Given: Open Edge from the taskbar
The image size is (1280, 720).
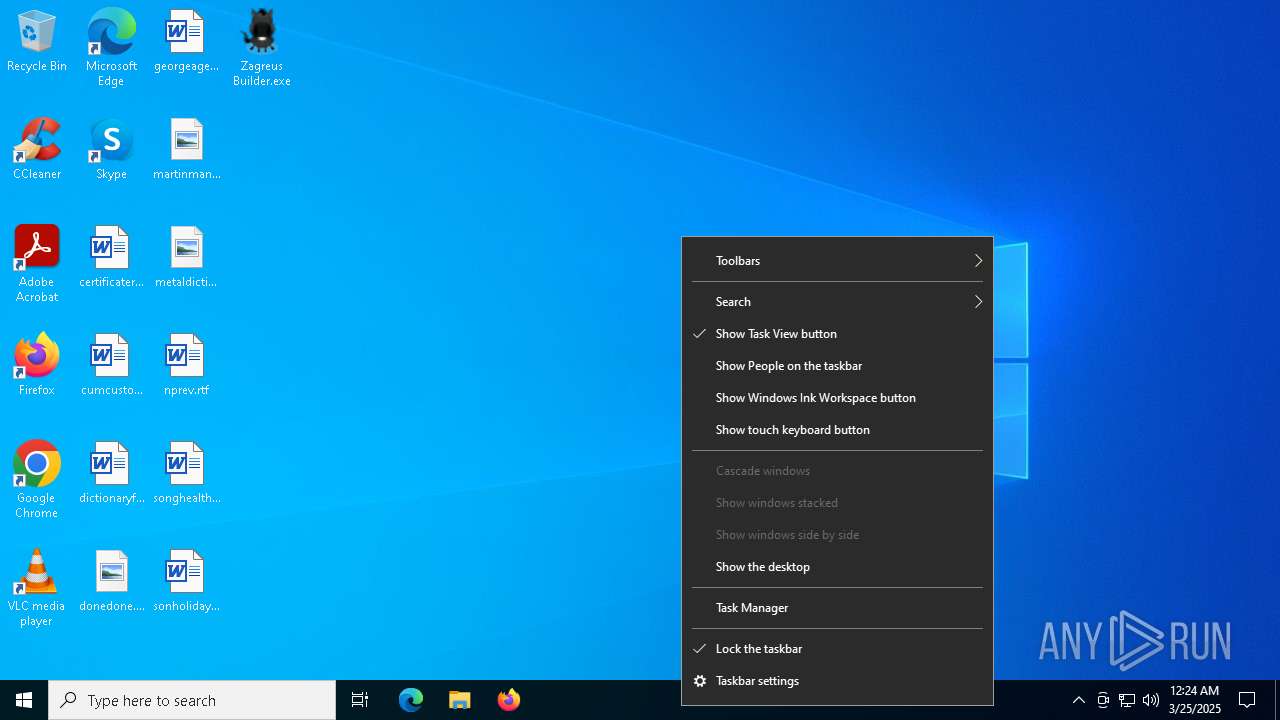Looking at the screenshot, I should [x=411, y=700].
